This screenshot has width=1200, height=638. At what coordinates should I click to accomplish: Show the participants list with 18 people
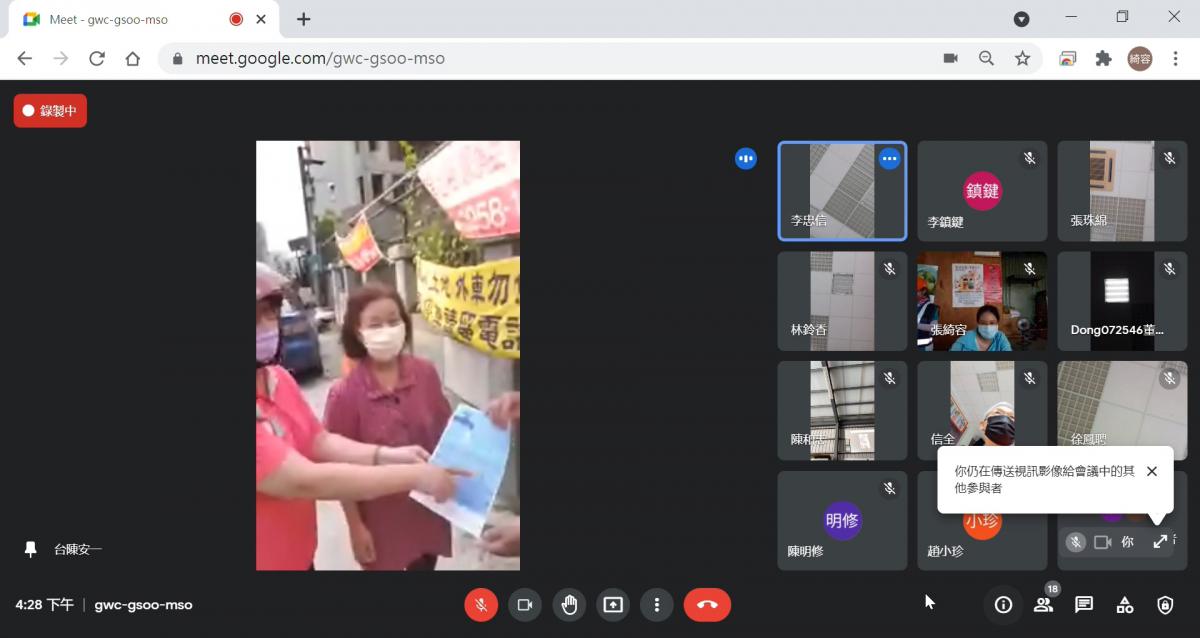[1044, 604]
